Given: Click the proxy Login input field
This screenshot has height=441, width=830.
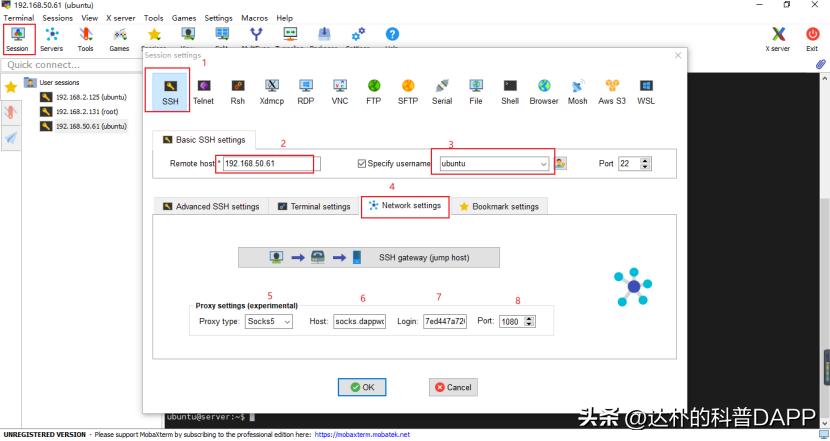Looking at the screenshot, I should (x=445, y=321).
